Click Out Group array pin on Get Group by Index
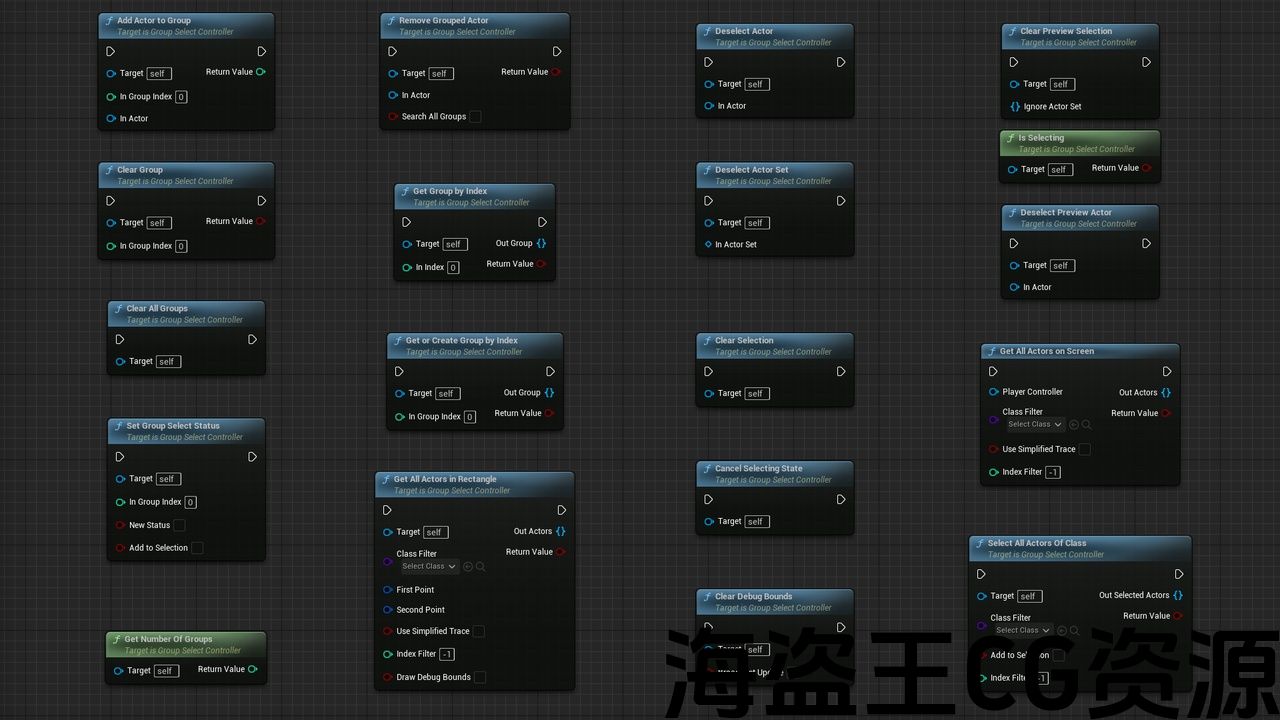Viewport: 1280px width, 720px height. (541, 243)
